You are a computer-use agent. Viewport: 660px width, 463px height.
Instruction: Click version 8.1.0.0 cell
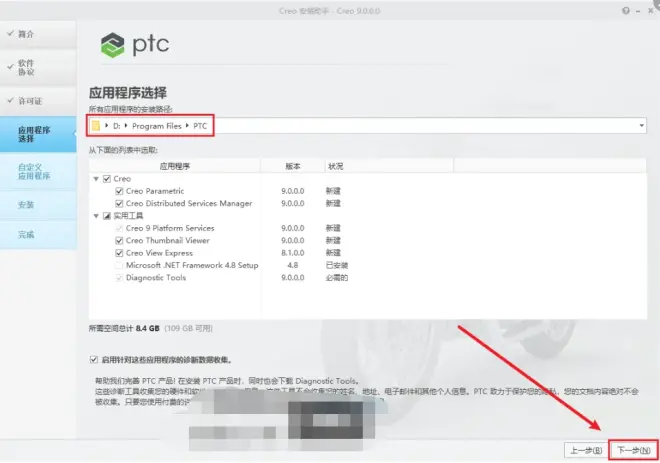point(293,253)
